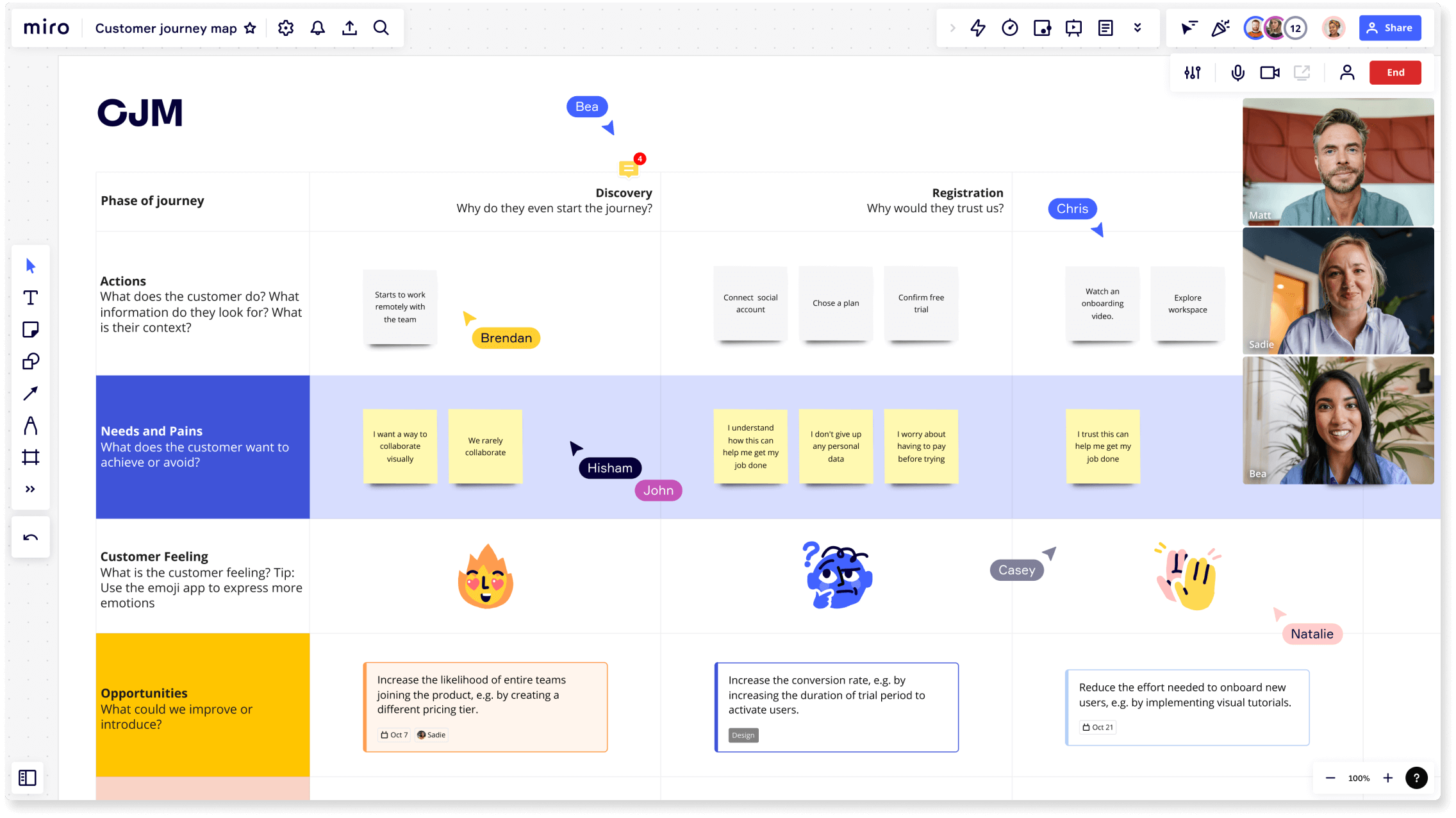Screen dimensions: 1456x818
Task: Click the End button in meeting bar
Action: click(1395, 72)
